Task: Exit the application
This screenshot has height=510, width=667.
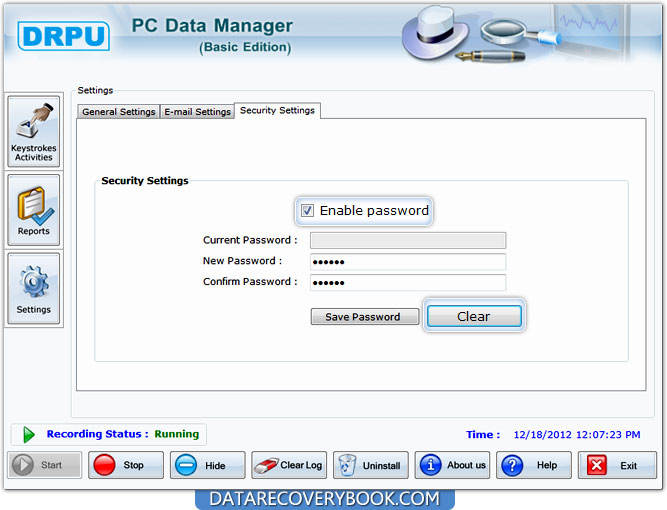Action: pyautogui.click(x=617, y=465)
